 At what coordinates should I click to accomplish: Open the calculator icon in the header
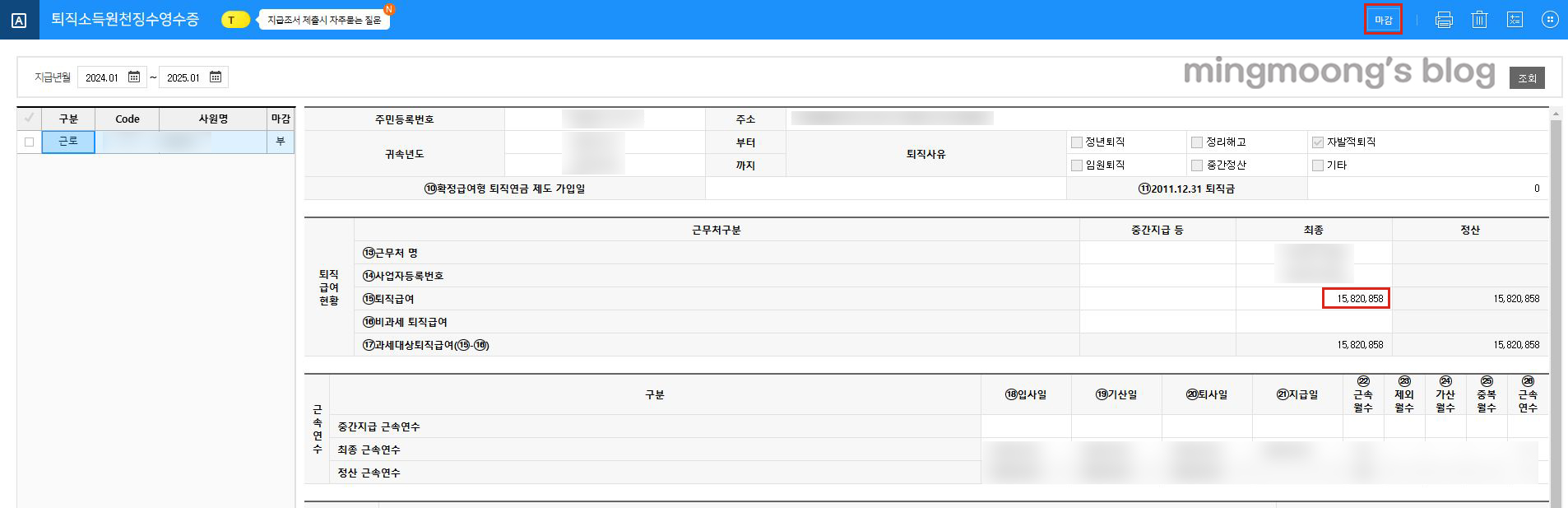pos(1515,20)
